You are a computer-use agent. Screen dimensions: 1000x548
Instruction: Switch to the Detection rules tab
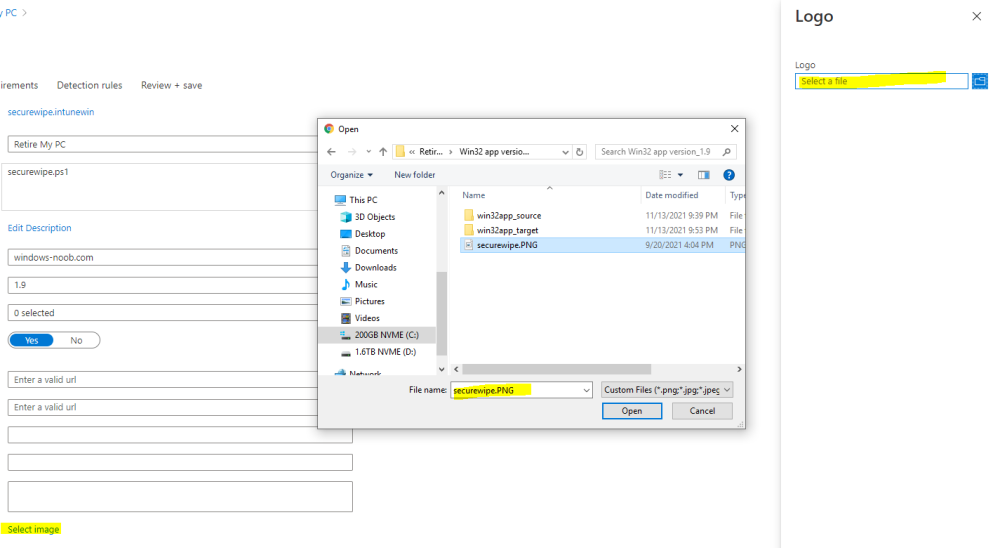[x=89, y=85]
